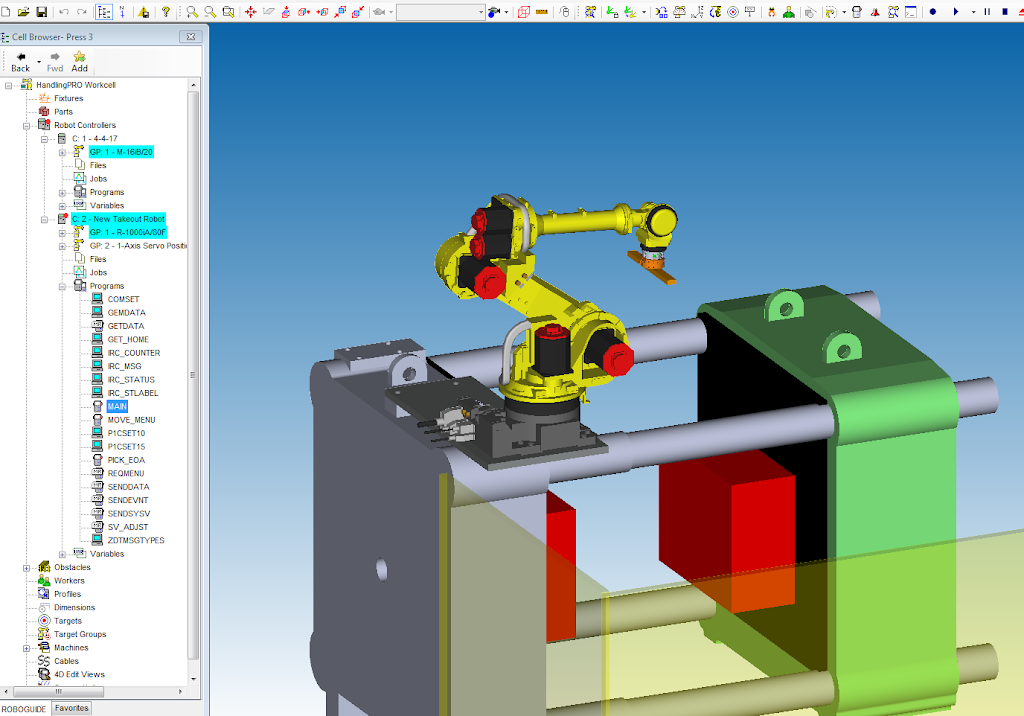Viewport: 1024px width, 716px height.
Task: Open the dropdown arrow next to Back
Action: coord(39,63)
